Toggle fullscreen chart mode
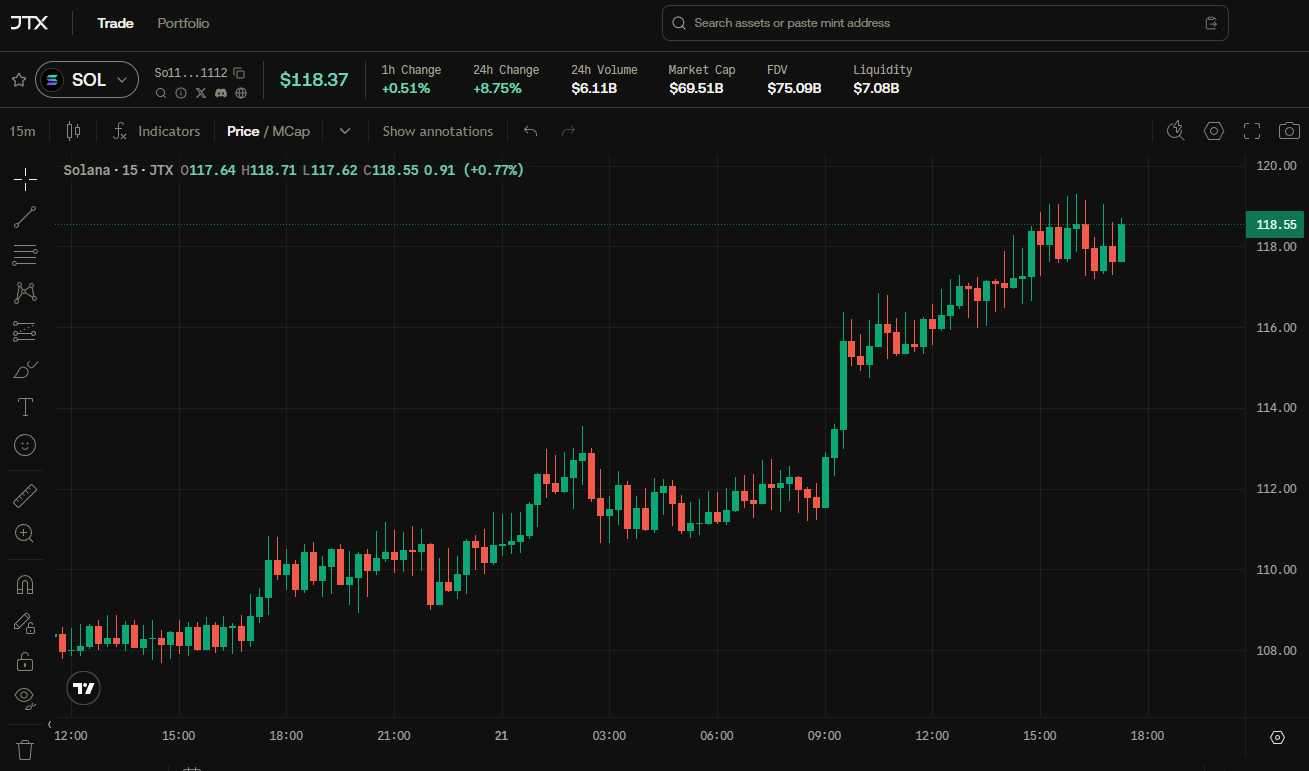The image size is (1309, 771). pos(1252,131)
